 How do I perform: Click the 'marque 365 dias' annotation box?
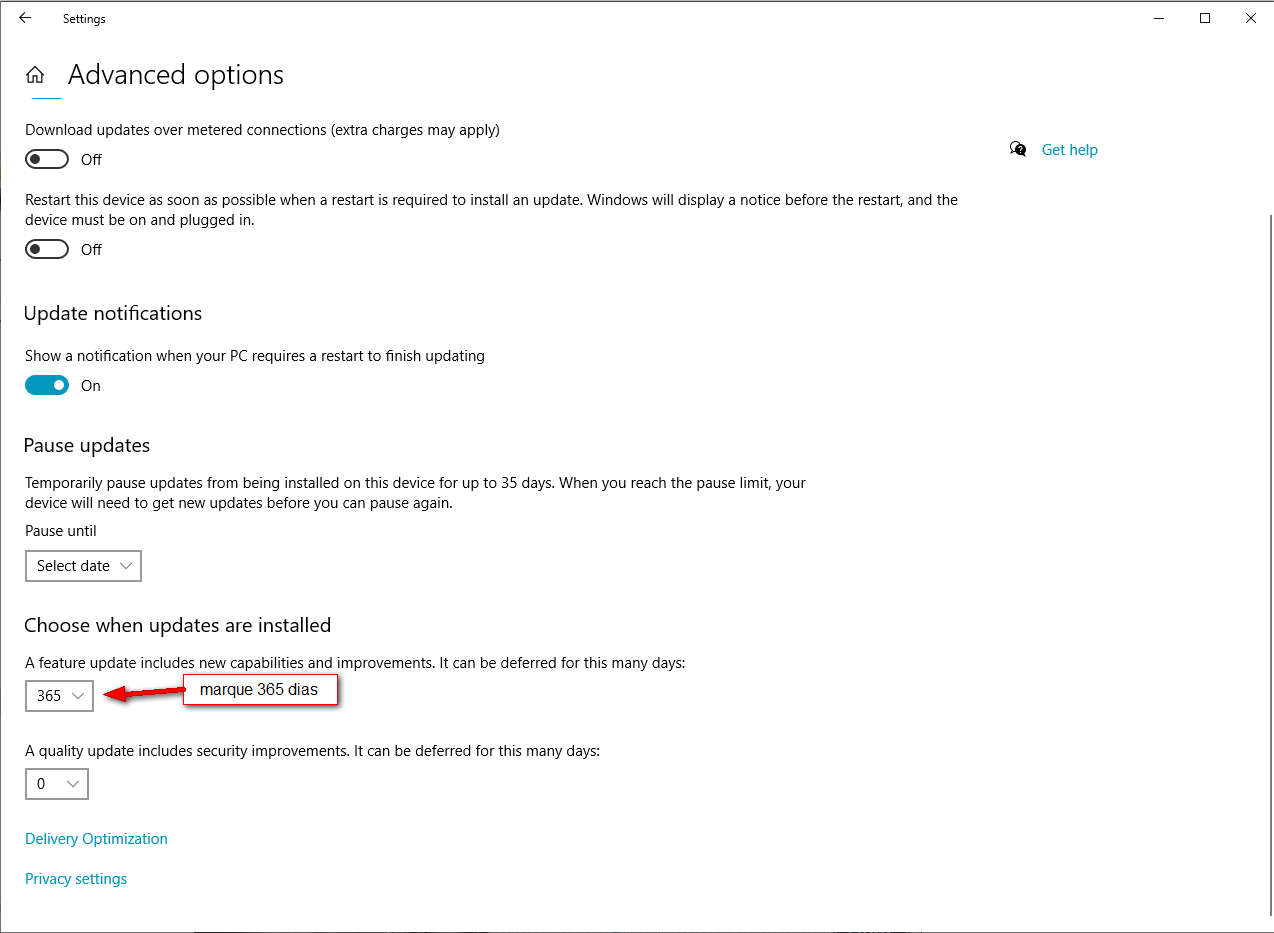pyautogui.click(x=259, y=690)
